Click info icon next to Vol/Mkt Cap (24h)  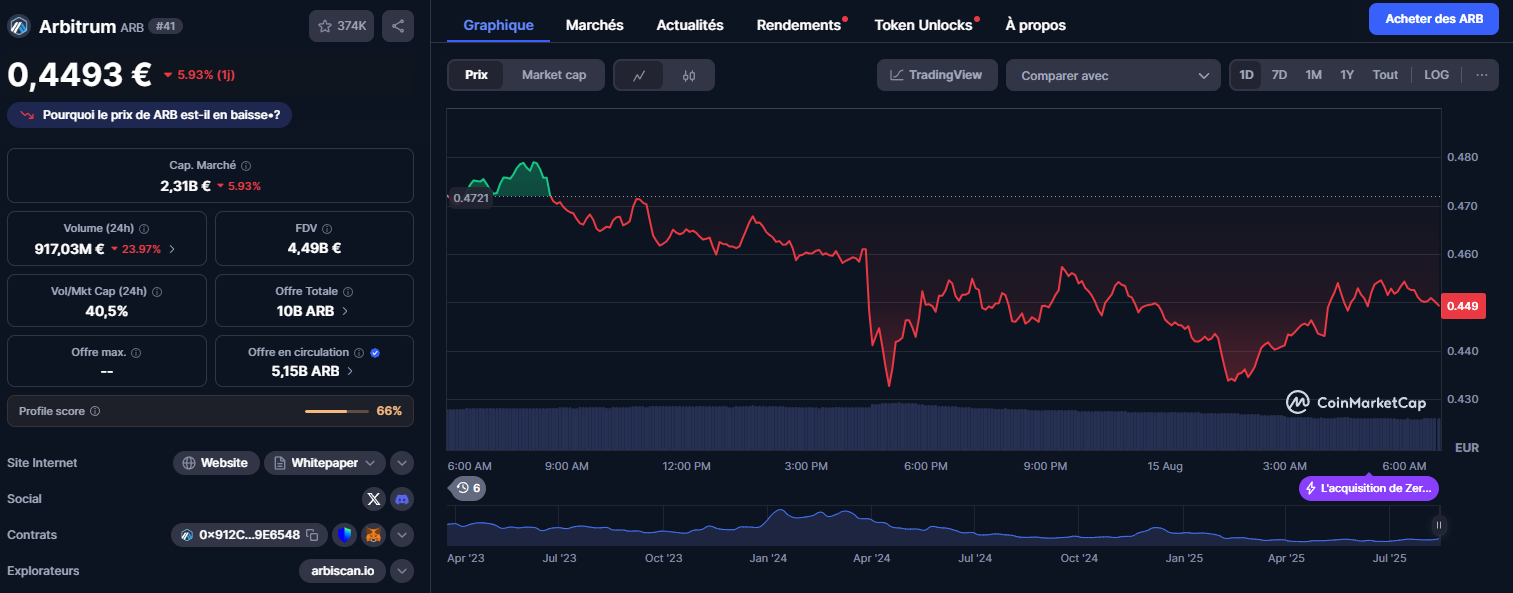coord(157,292)
